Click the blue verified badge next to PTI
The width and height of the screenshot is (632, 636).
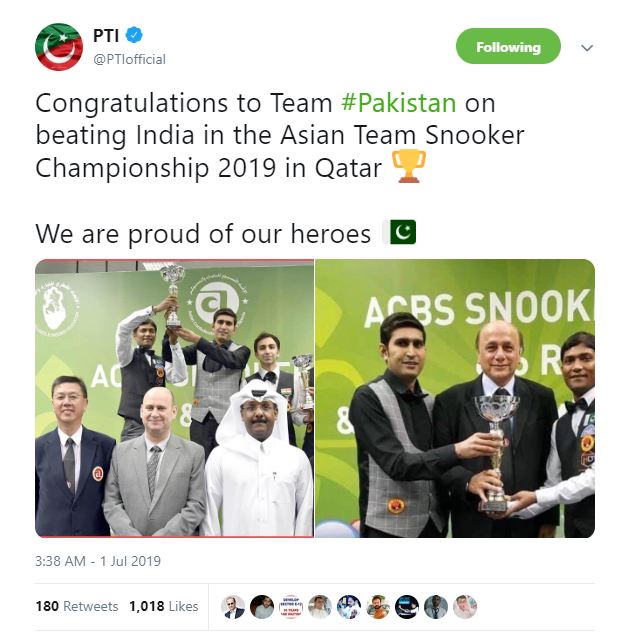(134, 35)
